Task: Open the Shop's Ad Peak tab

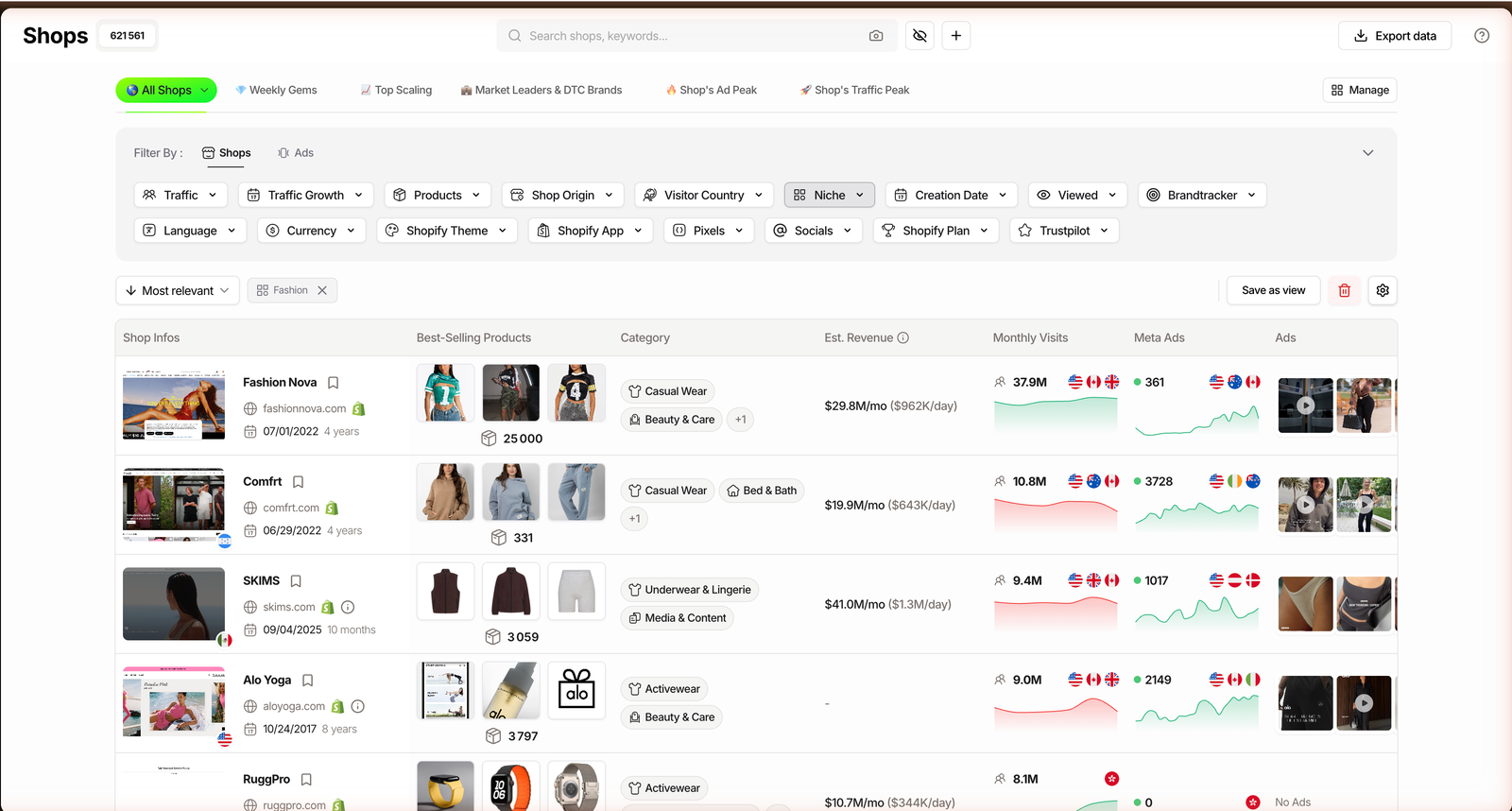Action: [x=712, y=90]
